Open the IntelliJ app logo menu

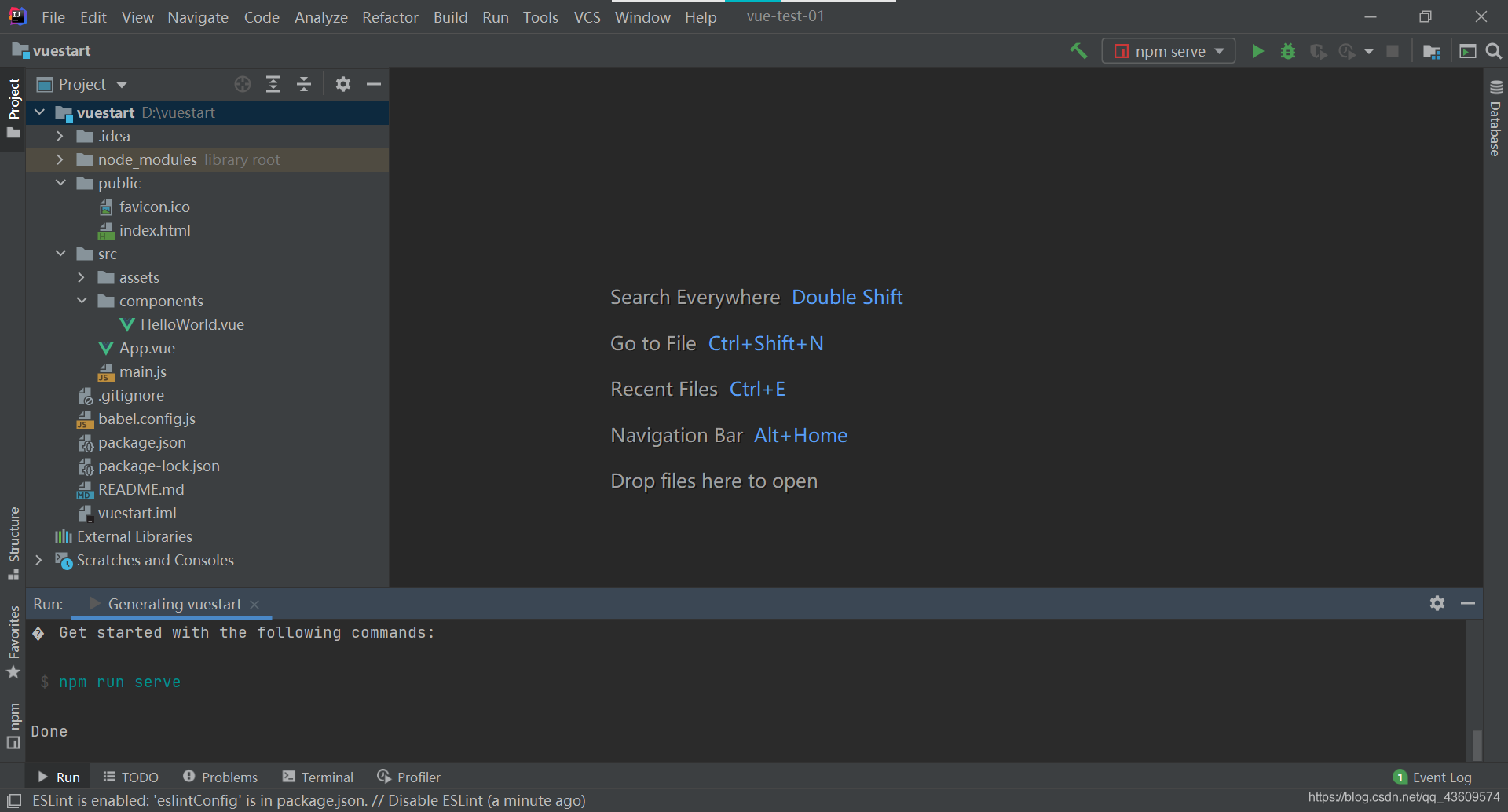coord(17,16)
